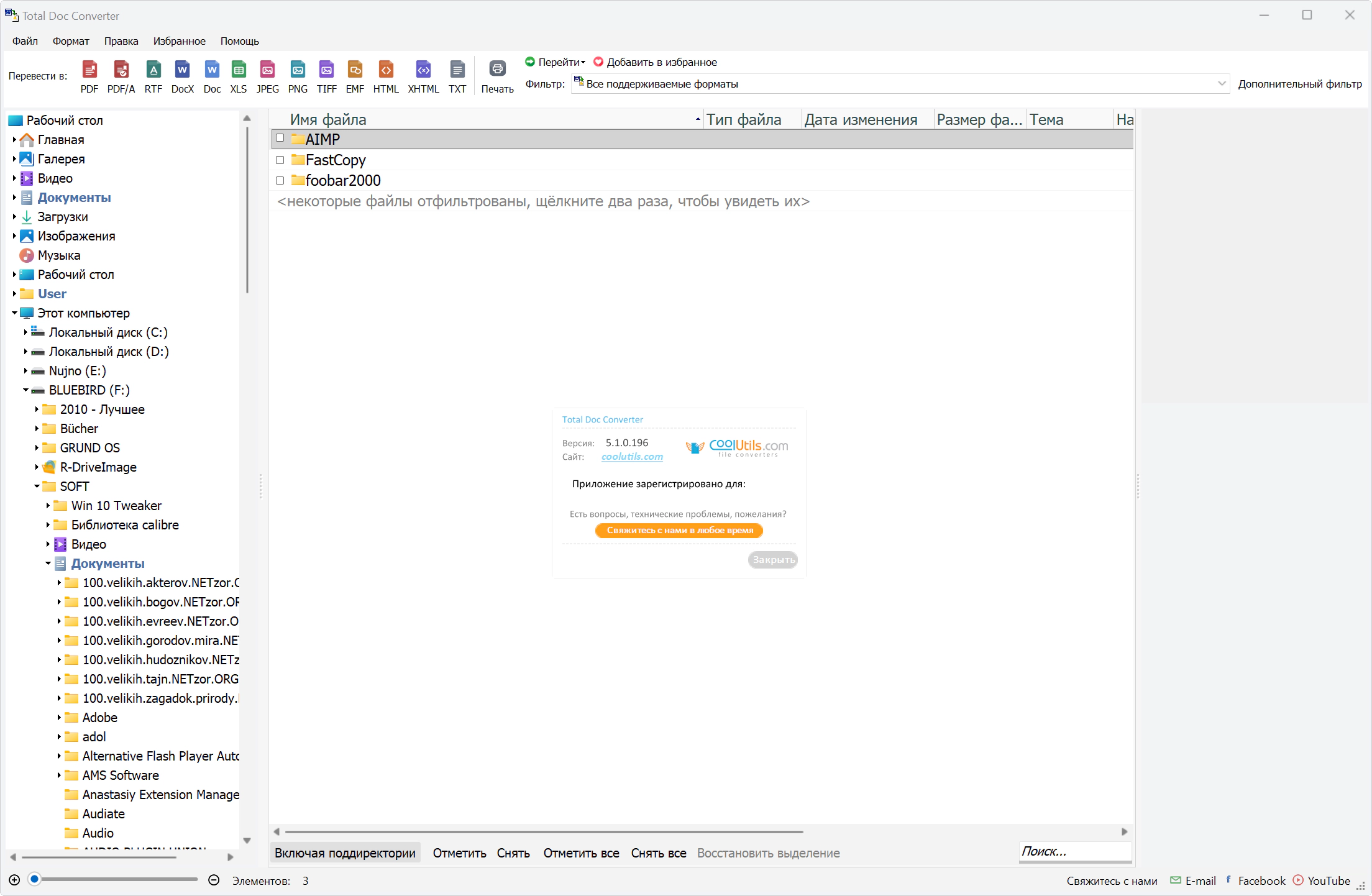Open the Избранное menu
Image resolution: width=1372 pixels, height=896 pixels.
[x=180, y=41]
